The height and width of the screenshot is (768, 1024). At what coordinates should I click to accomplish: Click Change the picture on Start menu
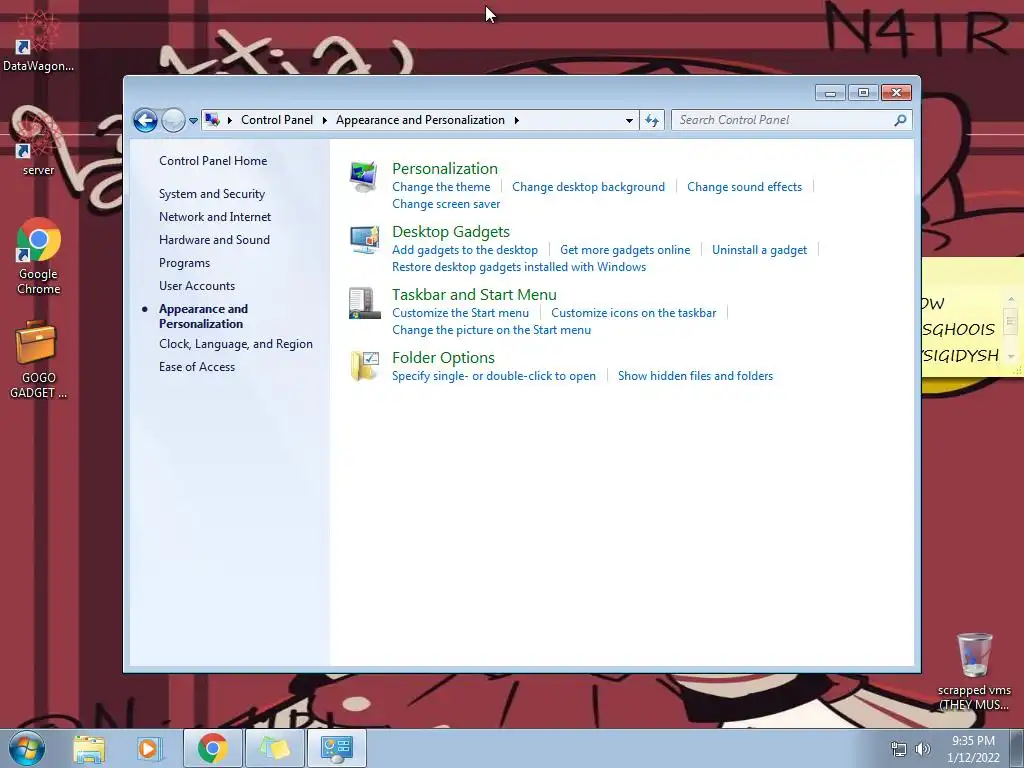[491, 330]
